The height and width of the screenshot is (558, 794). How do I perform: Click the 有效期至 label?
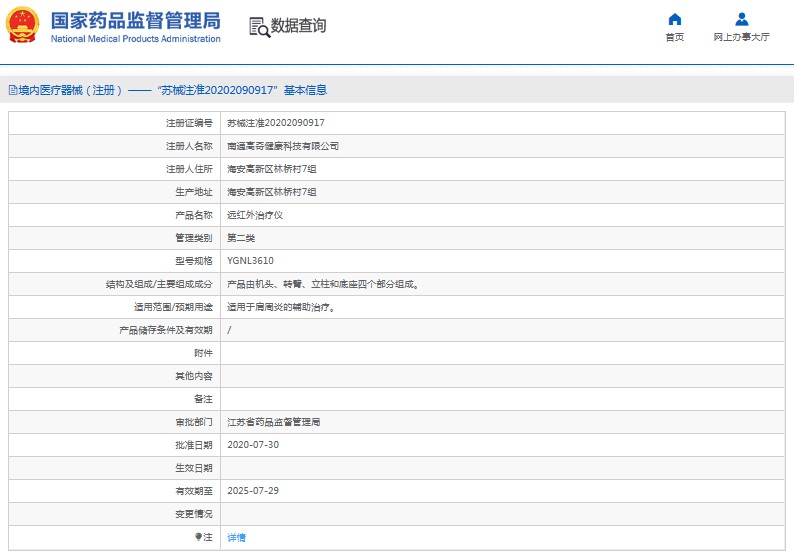click(x=194, y=491)
